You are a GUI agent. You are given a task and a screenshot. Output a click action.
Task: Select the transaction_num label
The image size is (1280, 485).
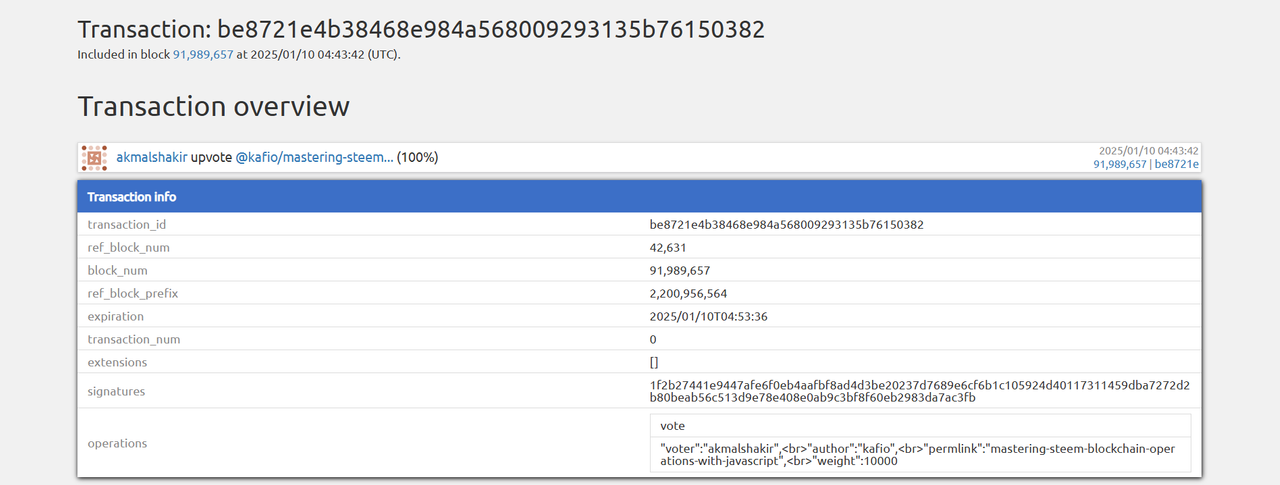coord(134,340)
